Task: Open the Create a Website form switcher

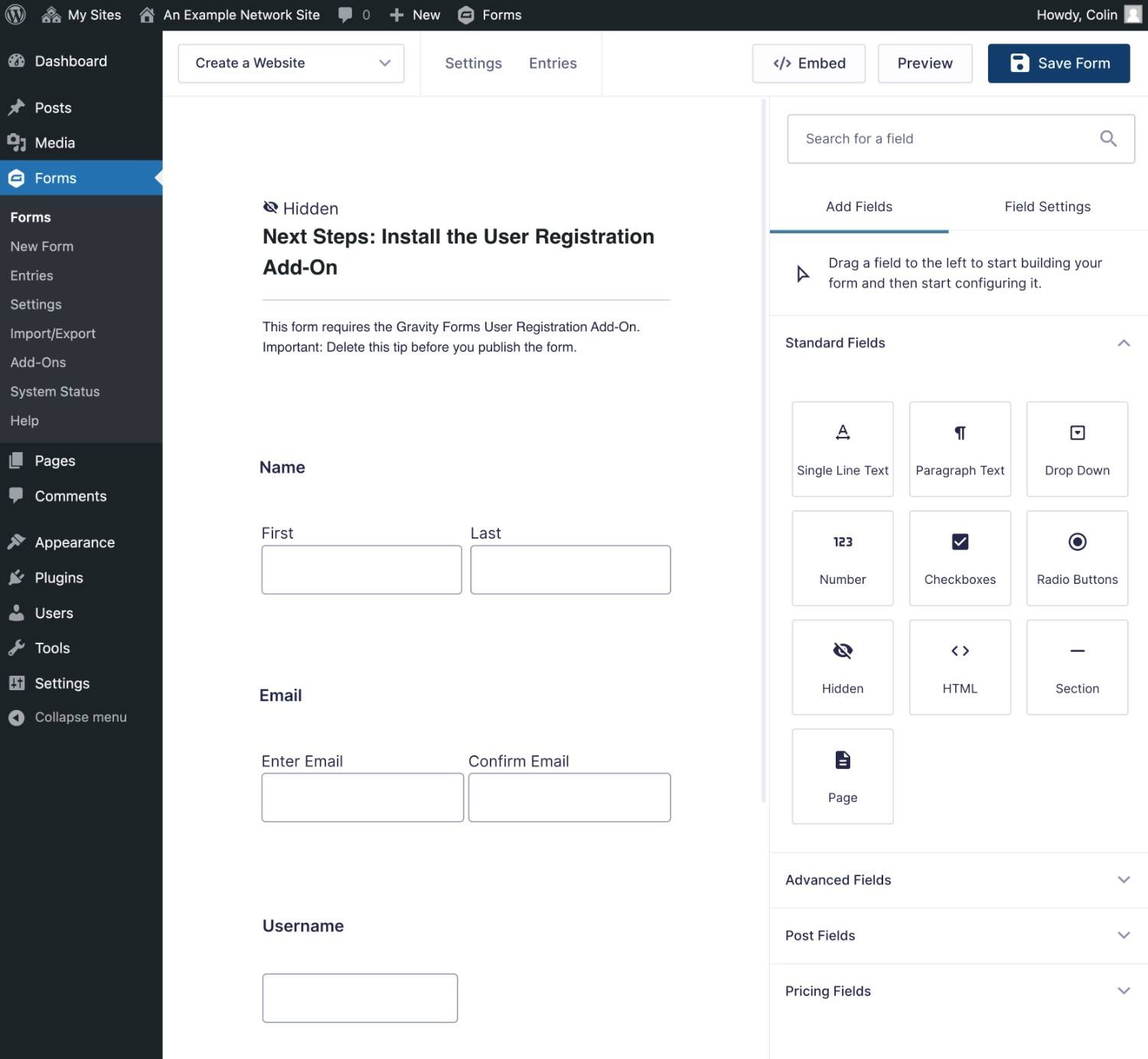Action: click(291, 64)
